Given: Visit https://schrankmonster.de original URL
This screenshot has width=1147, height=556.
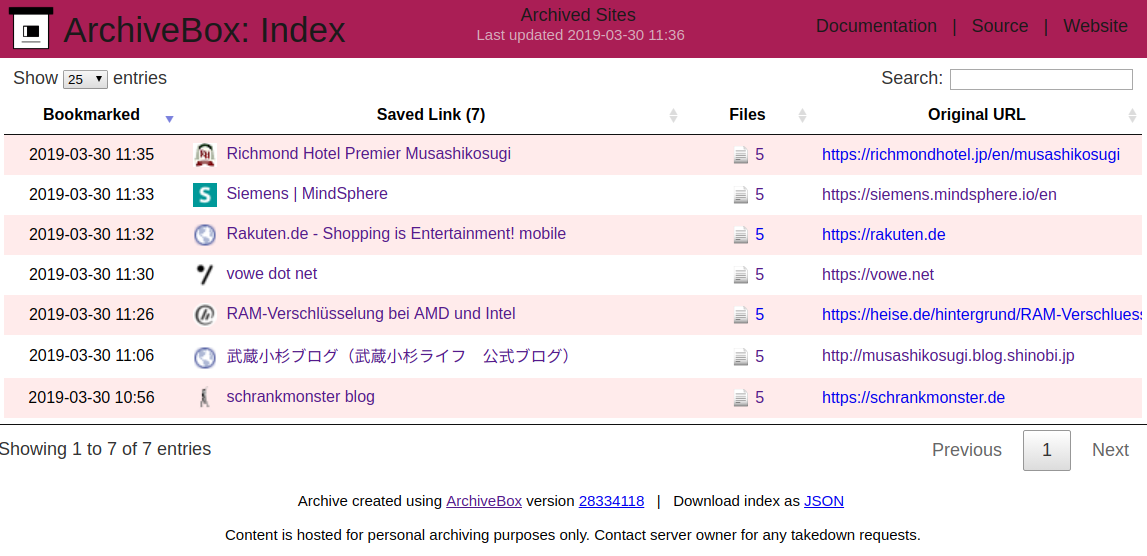Looking at the screenshot, I should point(914,397).
